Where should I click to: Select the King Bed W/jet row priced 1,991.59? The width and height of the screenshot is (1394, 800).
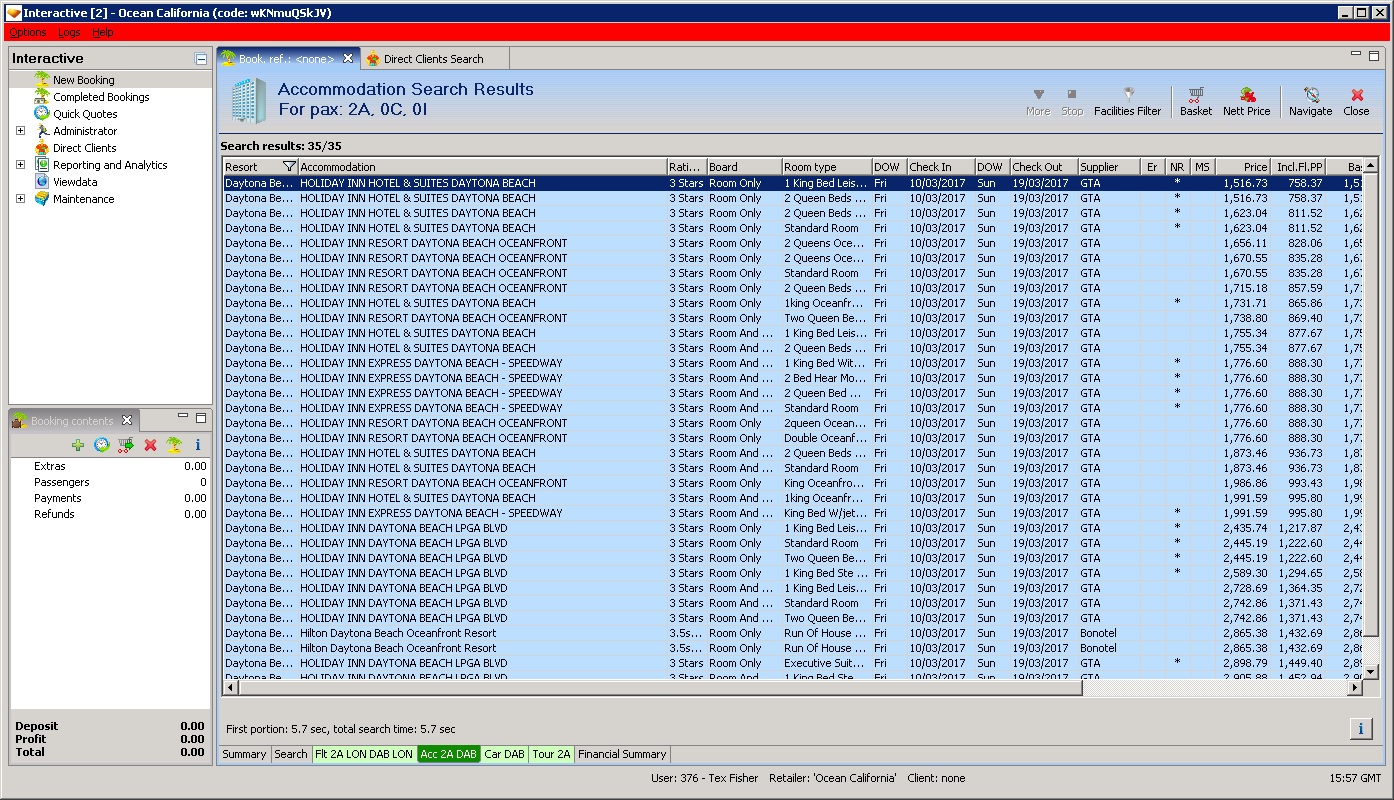pos(793,513)
